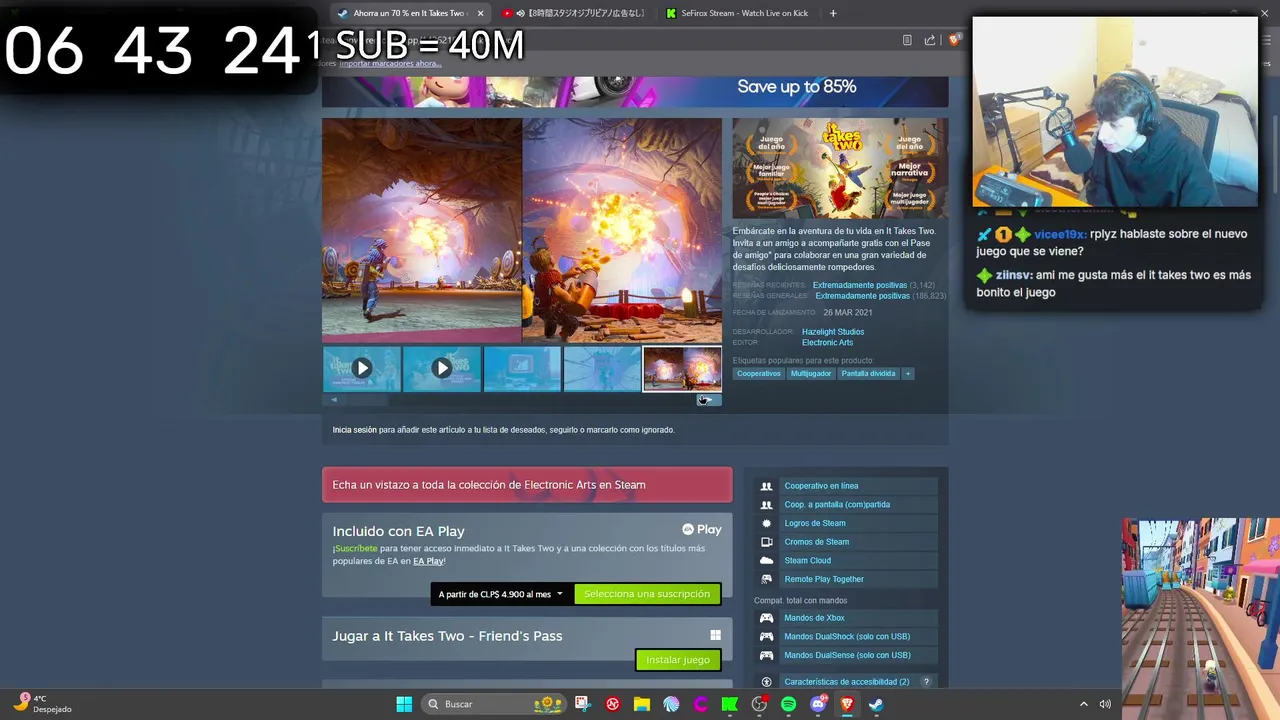Image resolution: width=1280 pixels, height=720 pixels.
Task: Open the Logros de Steam feature
Action: click(x=846, y=523)
